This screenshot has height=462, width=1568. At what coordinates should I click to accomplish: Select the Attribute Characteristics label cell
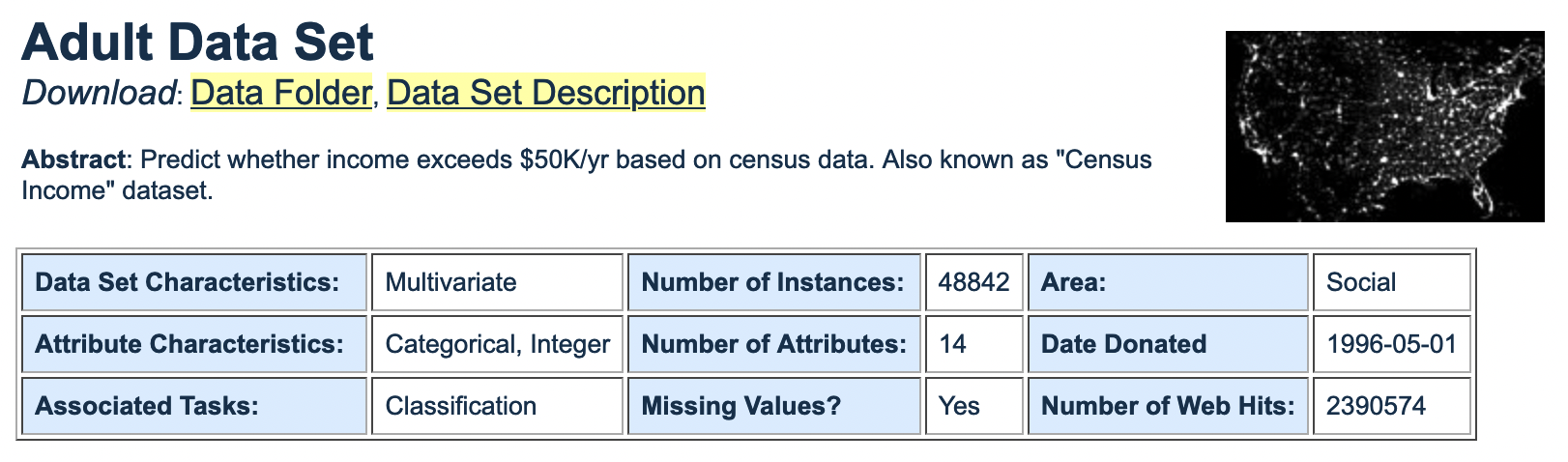[193, 344]
